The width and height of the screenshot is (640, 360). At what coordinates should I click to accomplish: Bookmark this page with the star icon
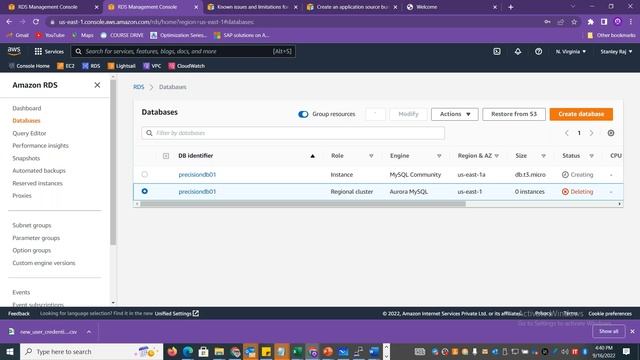[x=574, y=22]
